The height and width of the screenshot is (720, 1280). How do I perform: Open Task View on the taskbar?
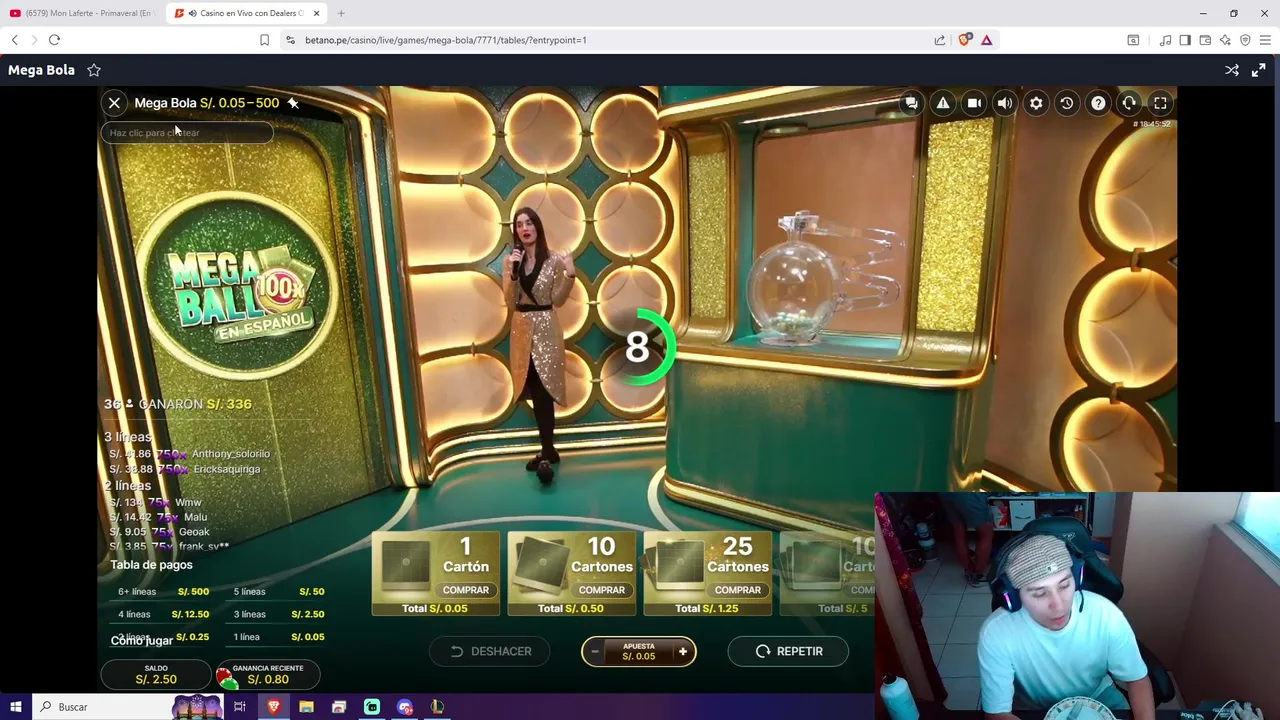(x=240, y=707)
